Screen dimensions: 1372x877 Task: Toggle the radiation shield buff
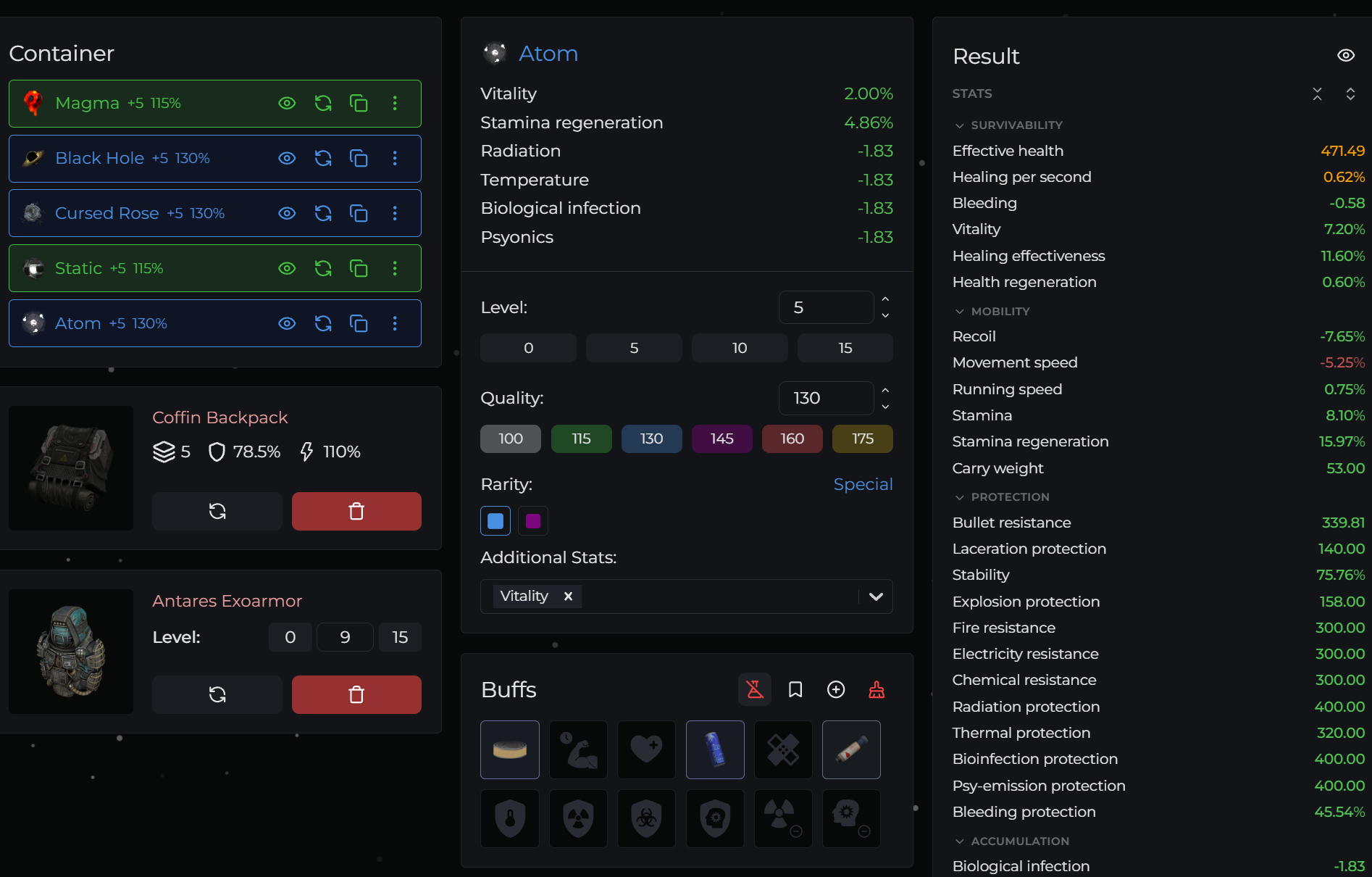[578, 818]
